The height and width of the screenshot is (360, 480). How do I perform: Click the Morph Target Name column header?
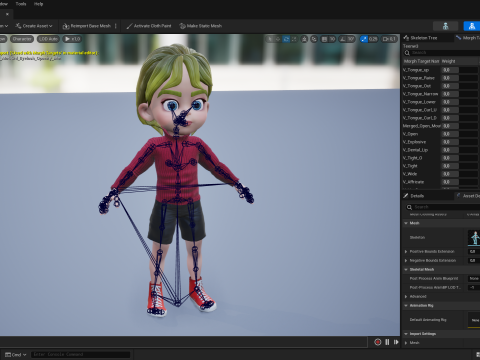tap(421, 61)
